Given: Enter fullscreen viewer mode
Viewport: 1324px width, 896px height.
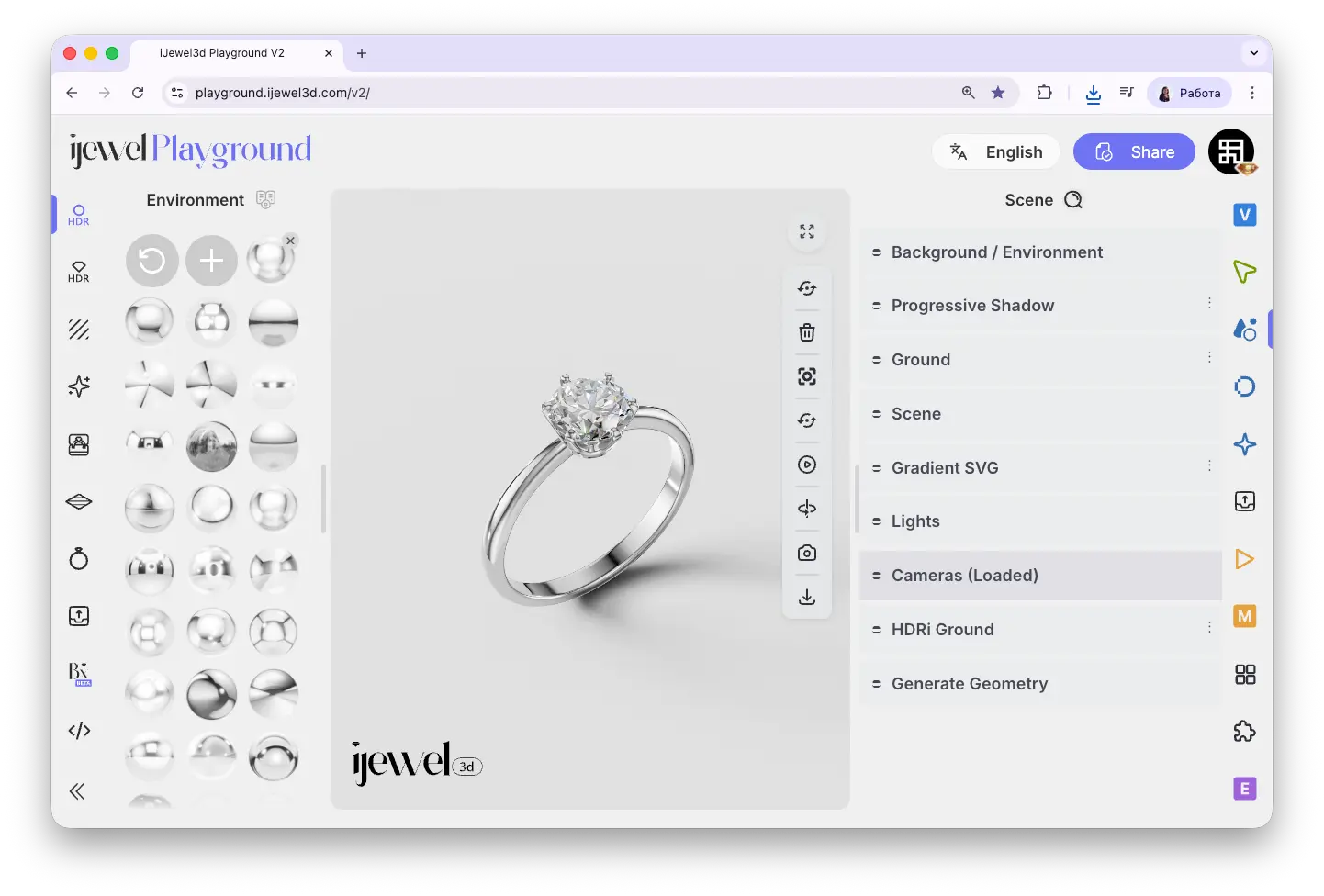Looking at the screenshot, I should tap(807, 231).
